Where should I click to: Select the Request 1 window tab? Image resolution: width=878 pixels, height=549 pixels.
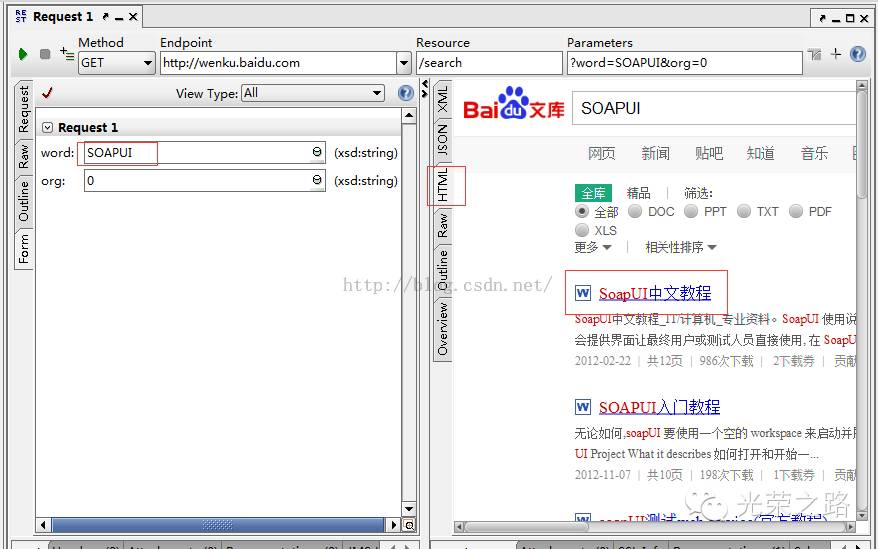point(77,17)
